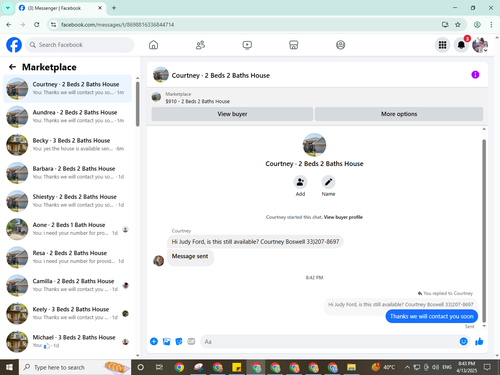500x375 pixels.
Task: Send a thumbs-up like
Action: 479,341
